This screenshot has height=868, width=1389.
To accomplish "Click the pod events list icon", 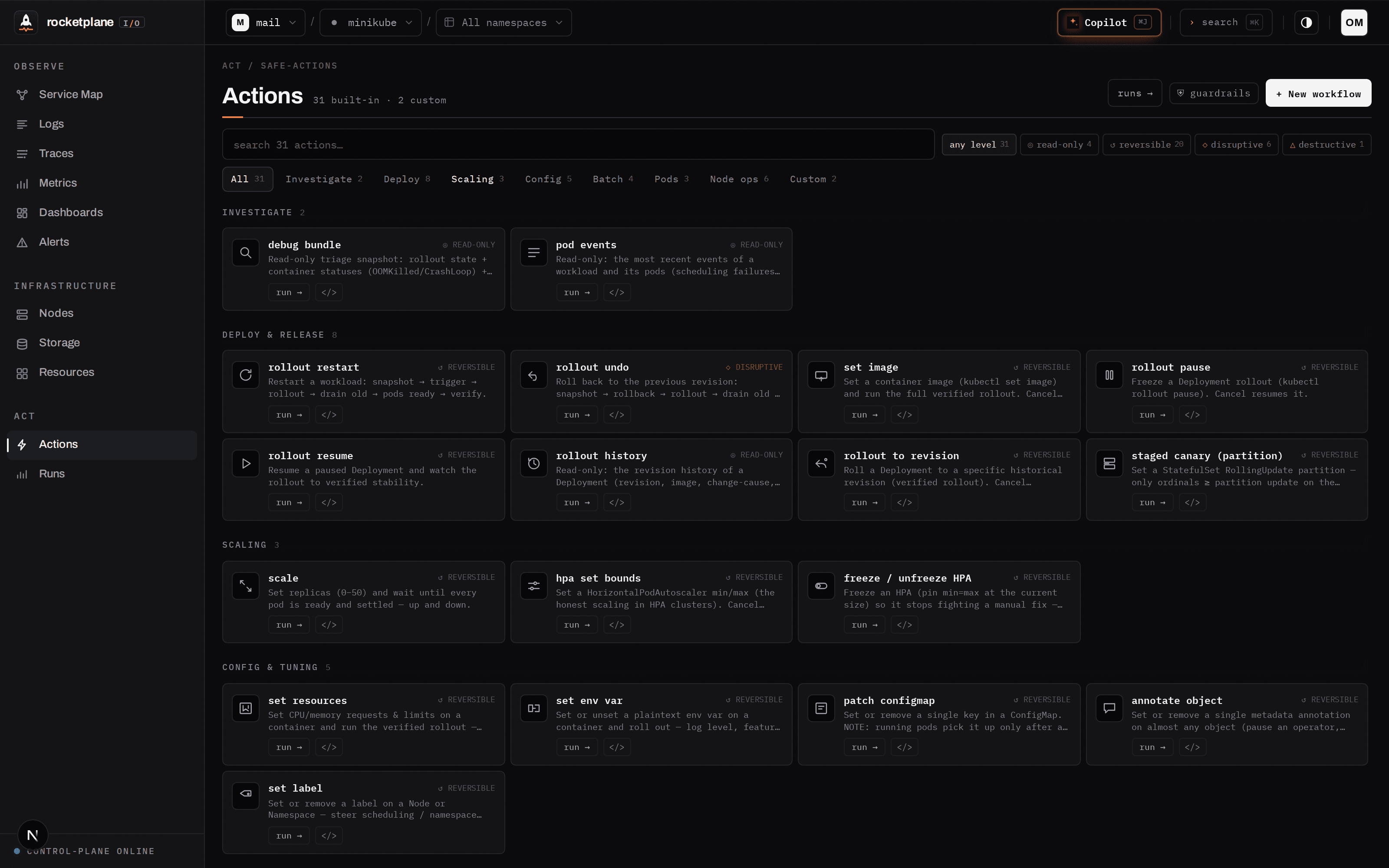I will [x=534, y=253].
